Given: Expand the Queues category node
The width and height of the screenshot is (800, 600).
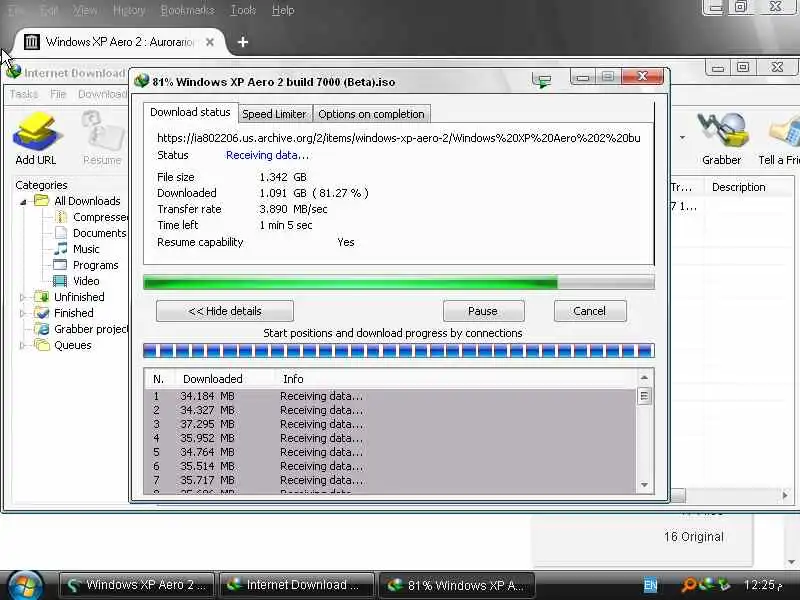Looking at the screenshot, I should [22, 345].
